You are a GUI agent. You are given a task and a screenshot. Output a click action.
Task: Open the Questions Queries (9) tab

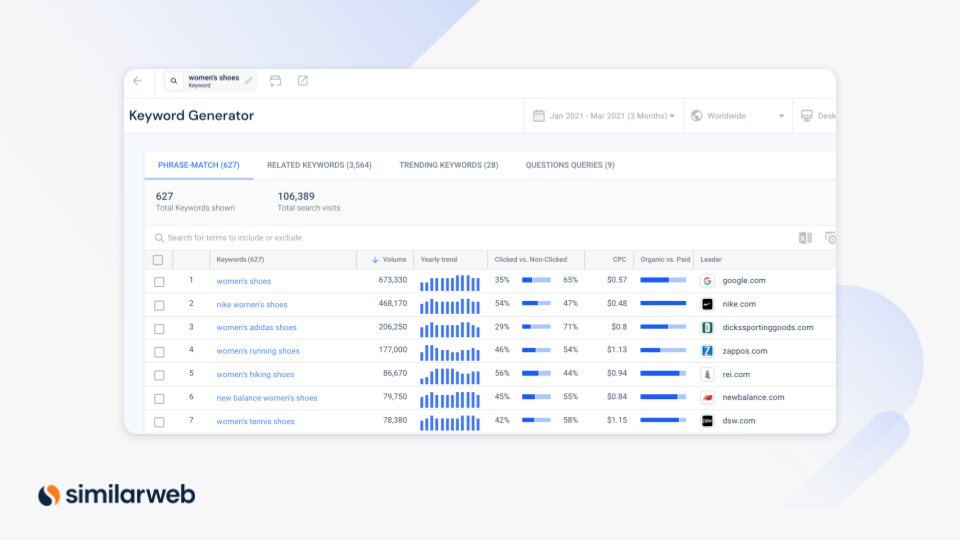[x=570, y=165]
